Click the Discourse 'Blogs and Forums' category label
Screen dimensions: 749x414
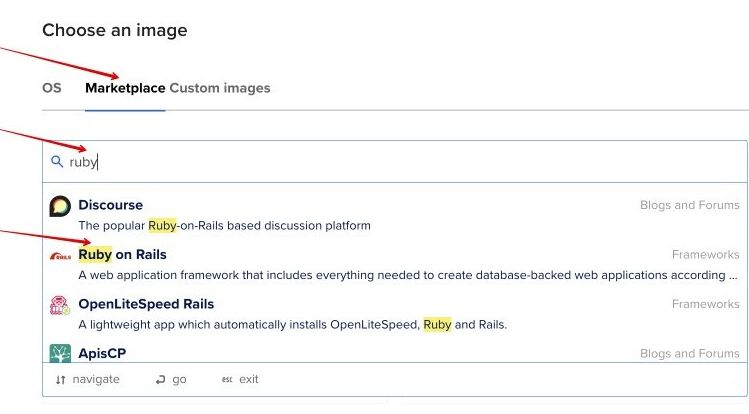[x=689, y=205]
